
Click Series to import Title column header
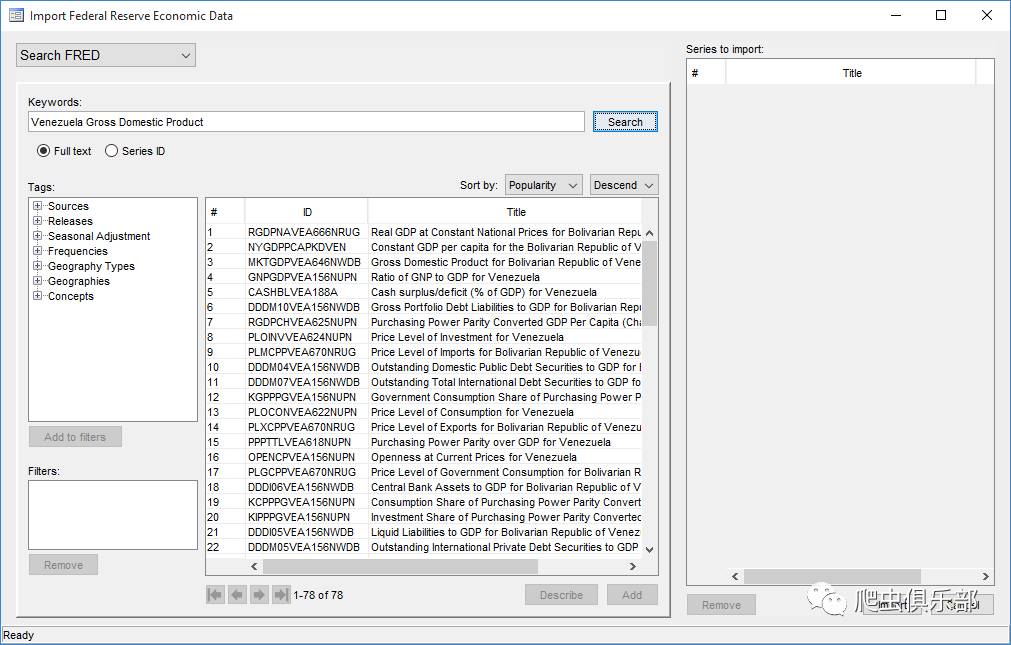point(851,73)
